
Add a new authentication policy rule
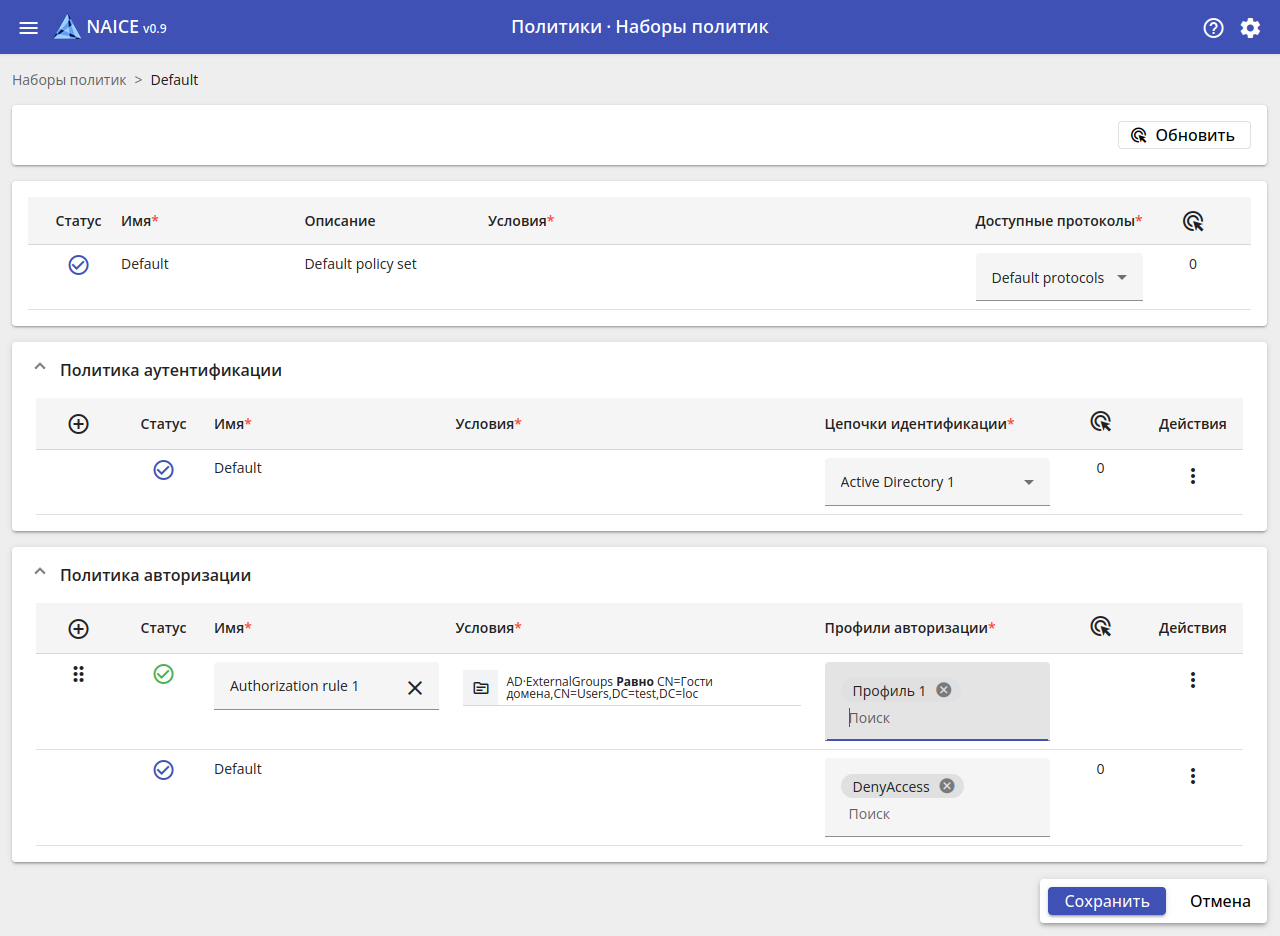point(78,424)
